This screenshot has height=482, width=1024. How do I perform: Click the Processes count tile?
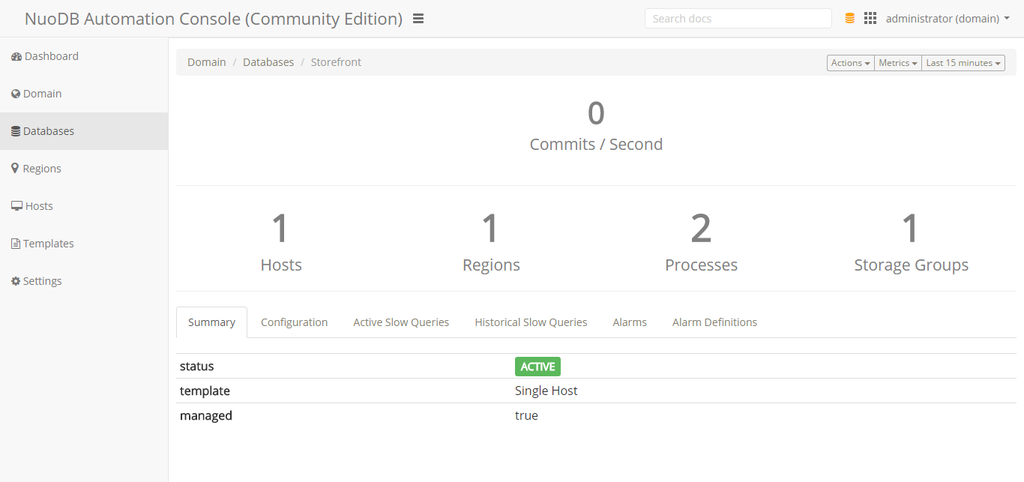click(x=701, y=242)
